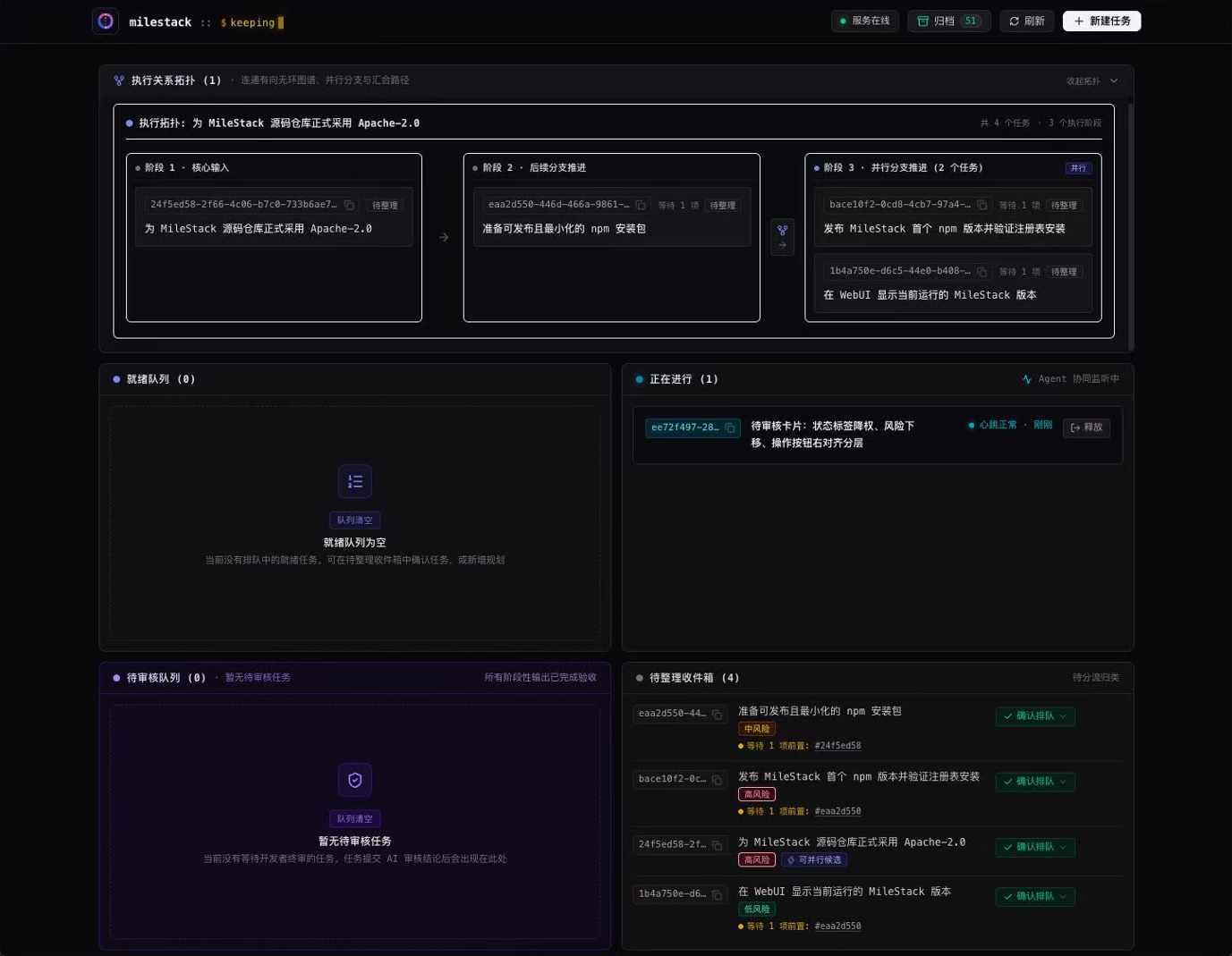Follow #eaa2d550 link under WebUI version task
This screenshot has width=1232, height=956.
837,926
